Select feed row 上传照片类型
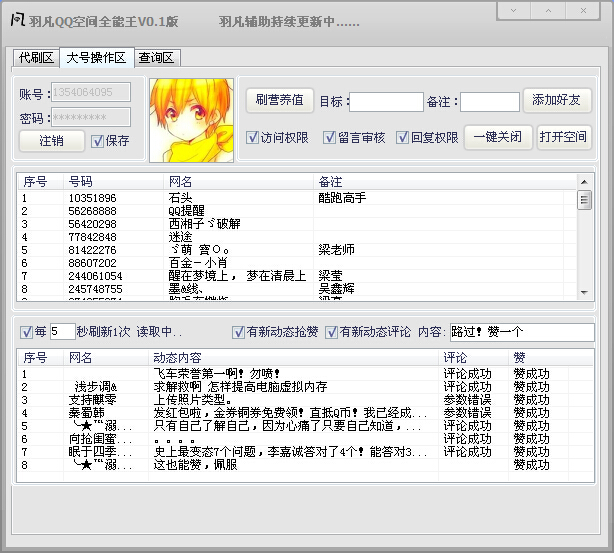This screenshot has width=614, height=553. [x=305, y=400]
